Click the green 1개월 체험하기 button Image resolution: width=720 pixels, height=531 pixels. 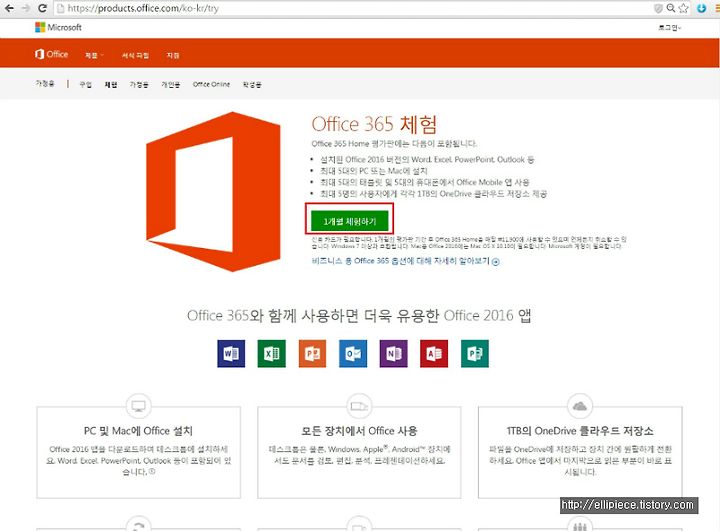coord(349,221)
